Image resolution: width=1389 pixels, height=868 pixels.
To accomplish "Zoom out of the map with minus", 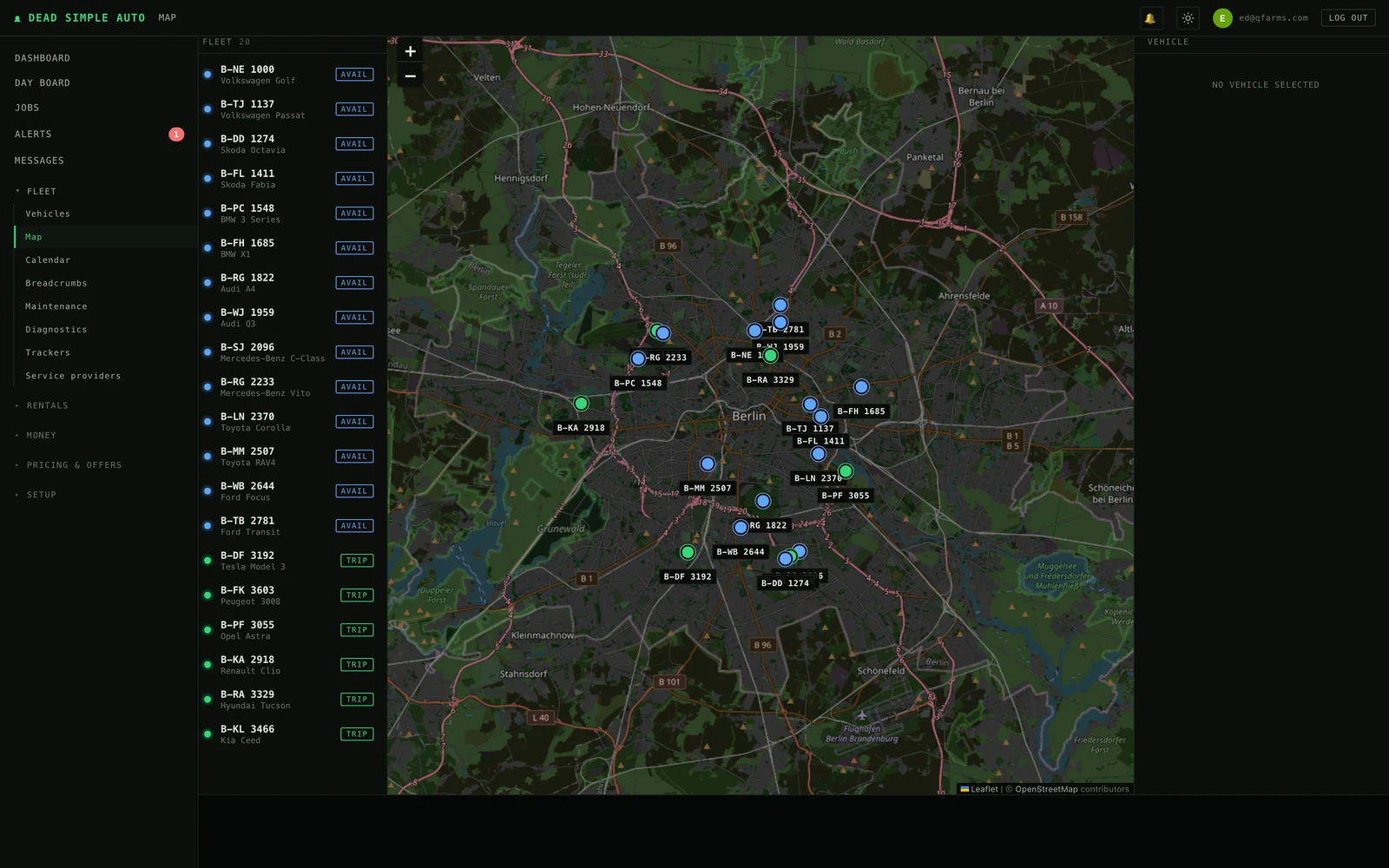I will pos(411,76).
